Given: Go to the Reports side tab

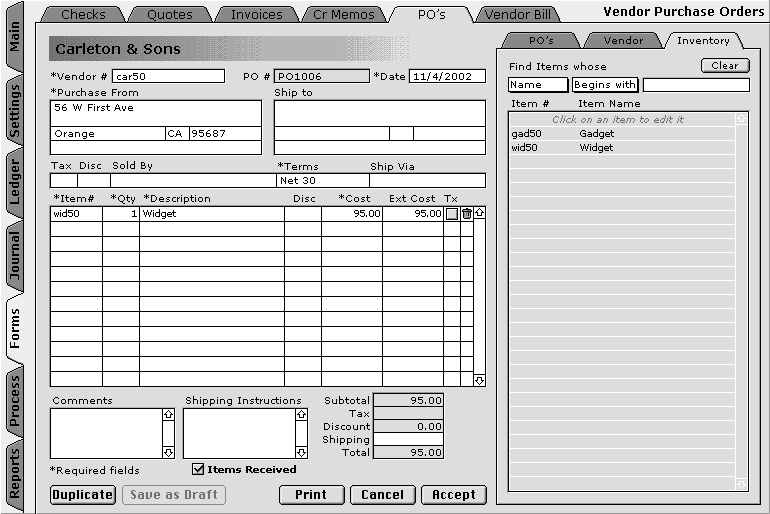Looking at the screenshot, I should click(x=15, y=474).
